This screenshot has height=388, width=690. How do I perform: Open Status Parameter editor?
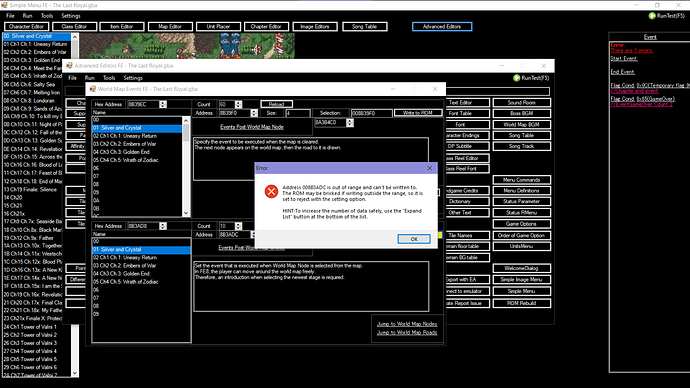pos(521,201)
